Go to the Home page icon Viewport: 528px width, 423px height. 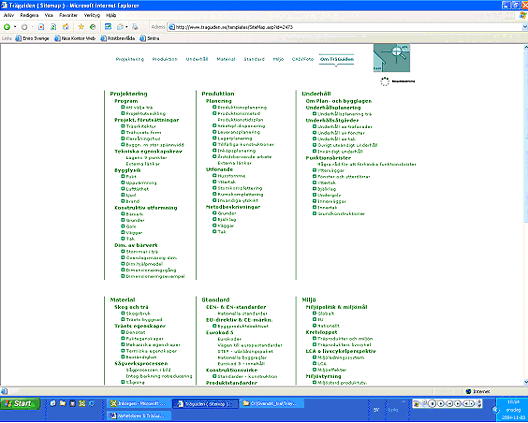click(x=66, y=27)
